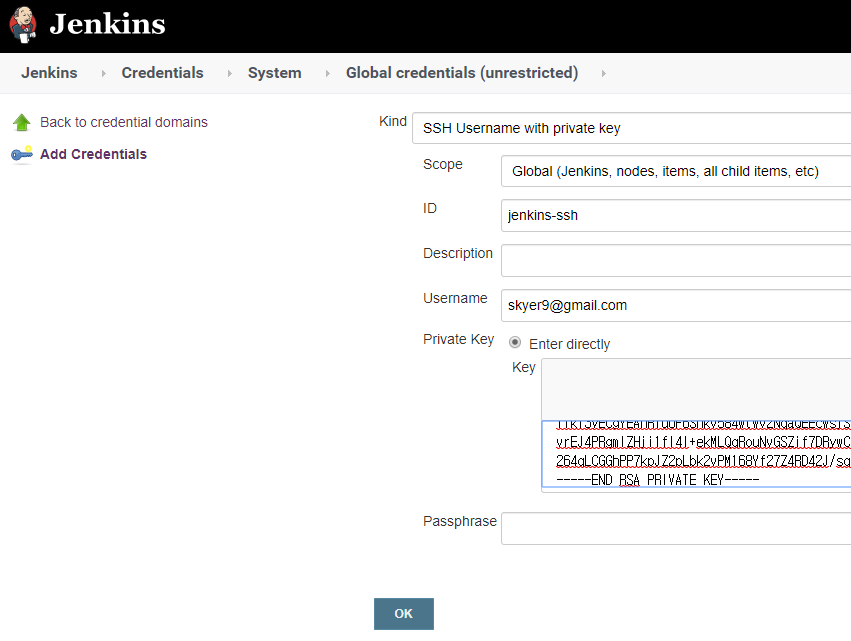Viewport: 851px width, 641px height.
Task: Focus the empty Description field
Action: [x=676, y=261]
